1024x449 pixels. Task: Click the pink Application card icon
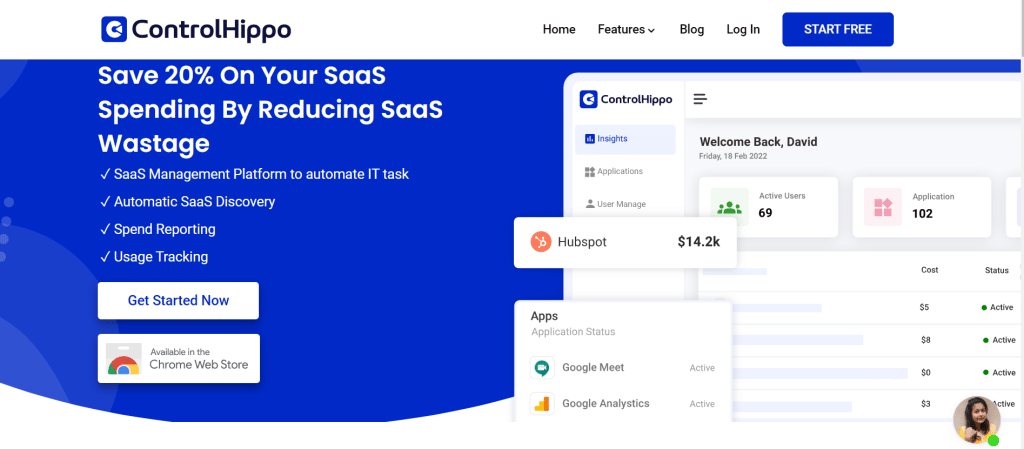(x=883, y=208)
